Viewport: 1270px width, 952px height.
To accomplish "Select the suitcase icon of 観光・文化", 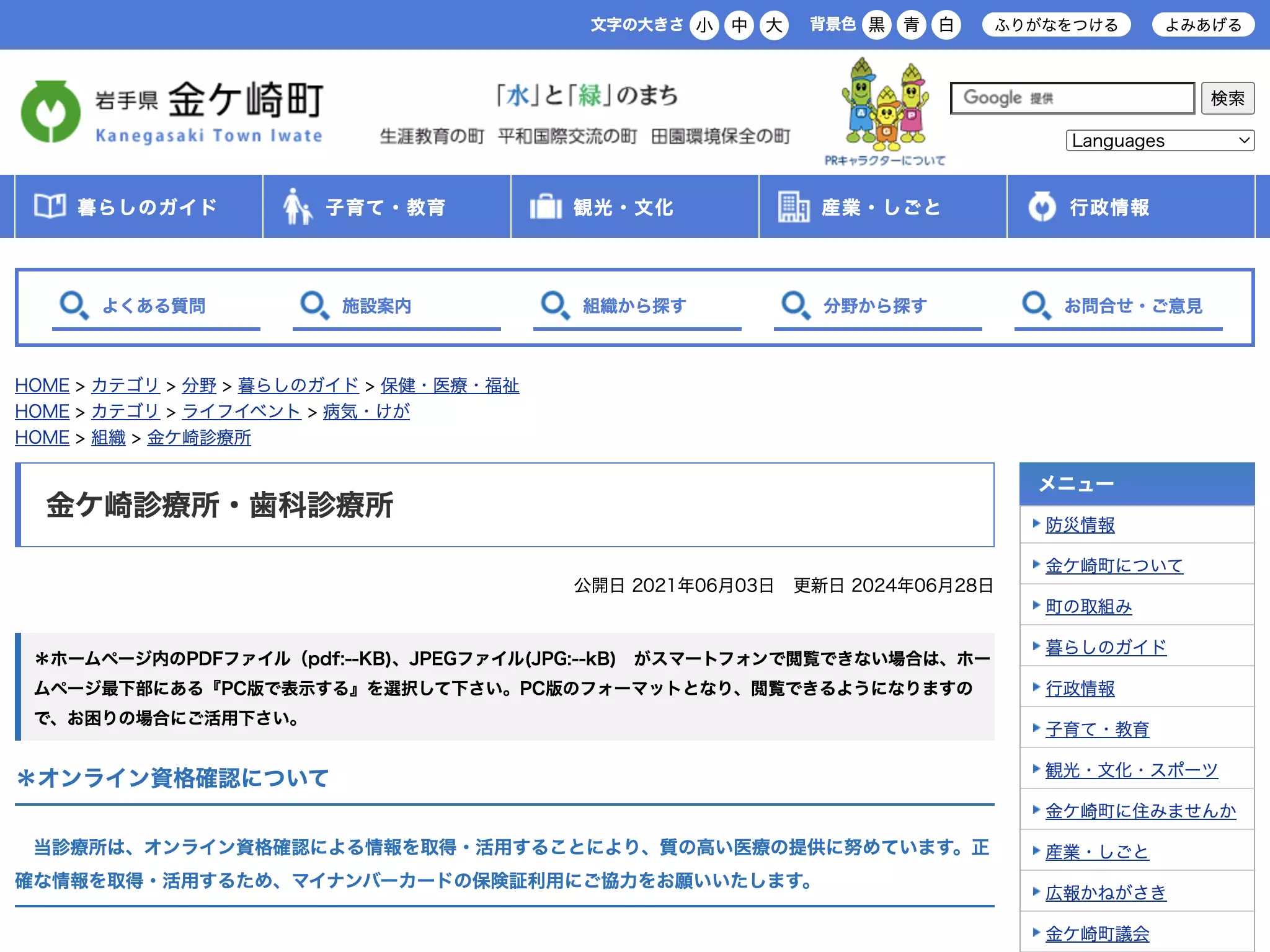I will (x=546, y=207).
